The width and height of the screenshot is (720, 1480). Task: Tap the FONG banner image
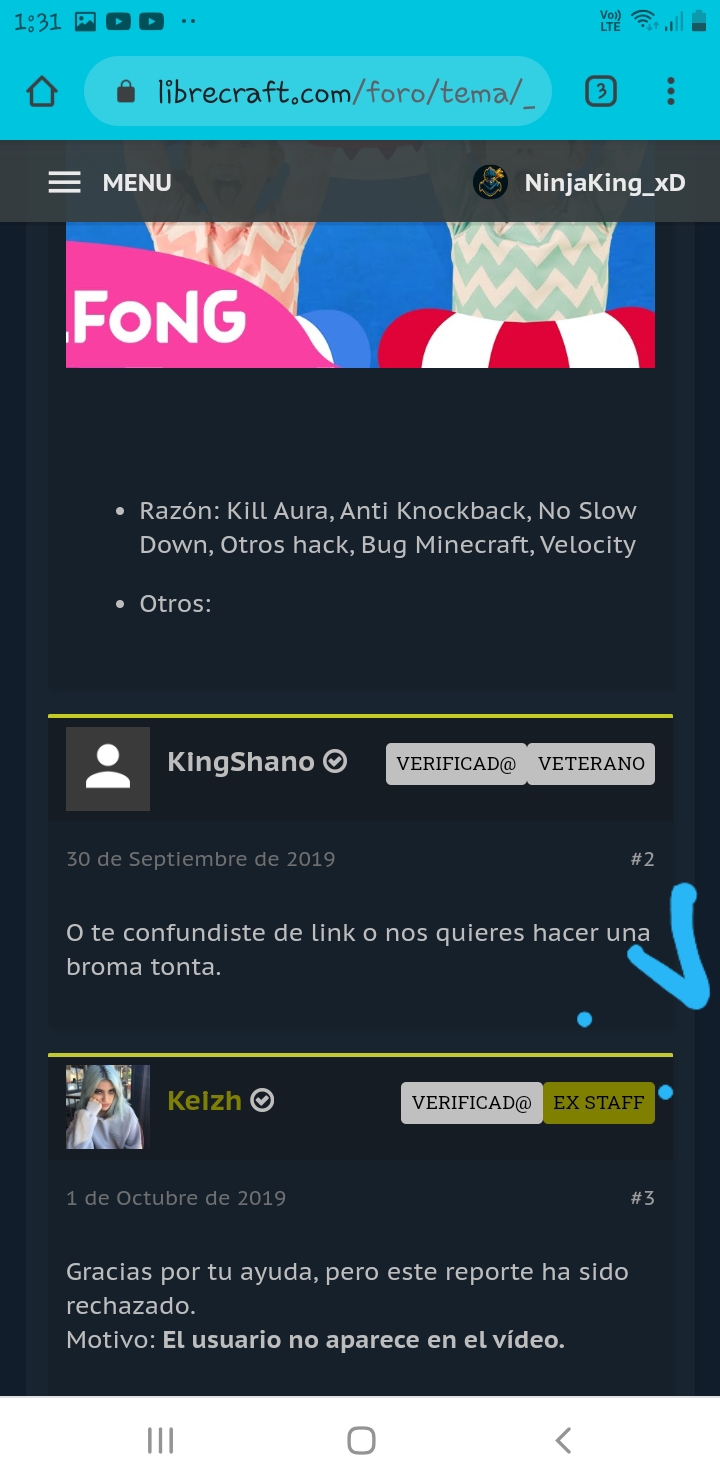click(360, 295)
